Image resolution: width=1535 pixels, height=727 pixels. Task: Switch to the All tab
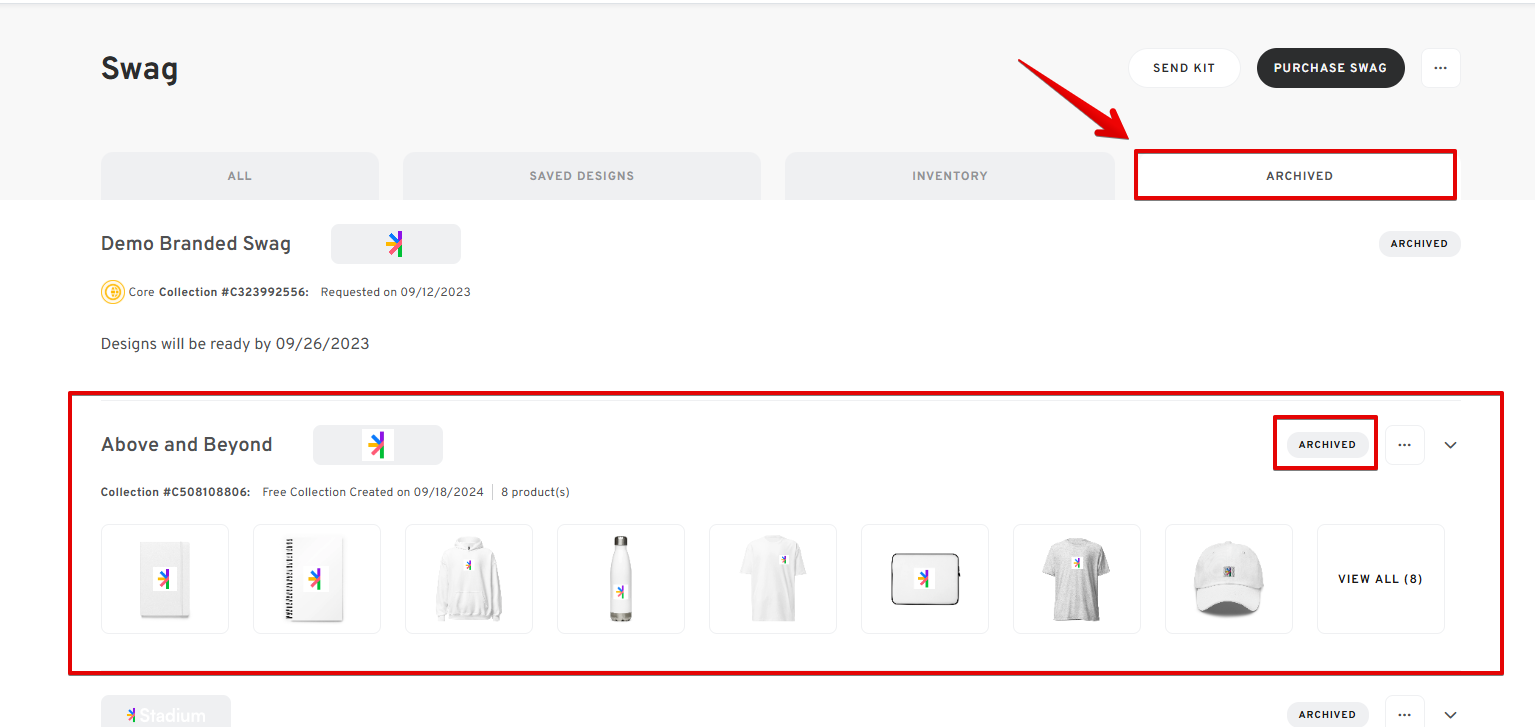pyautogui.click(x=240, y=176)
